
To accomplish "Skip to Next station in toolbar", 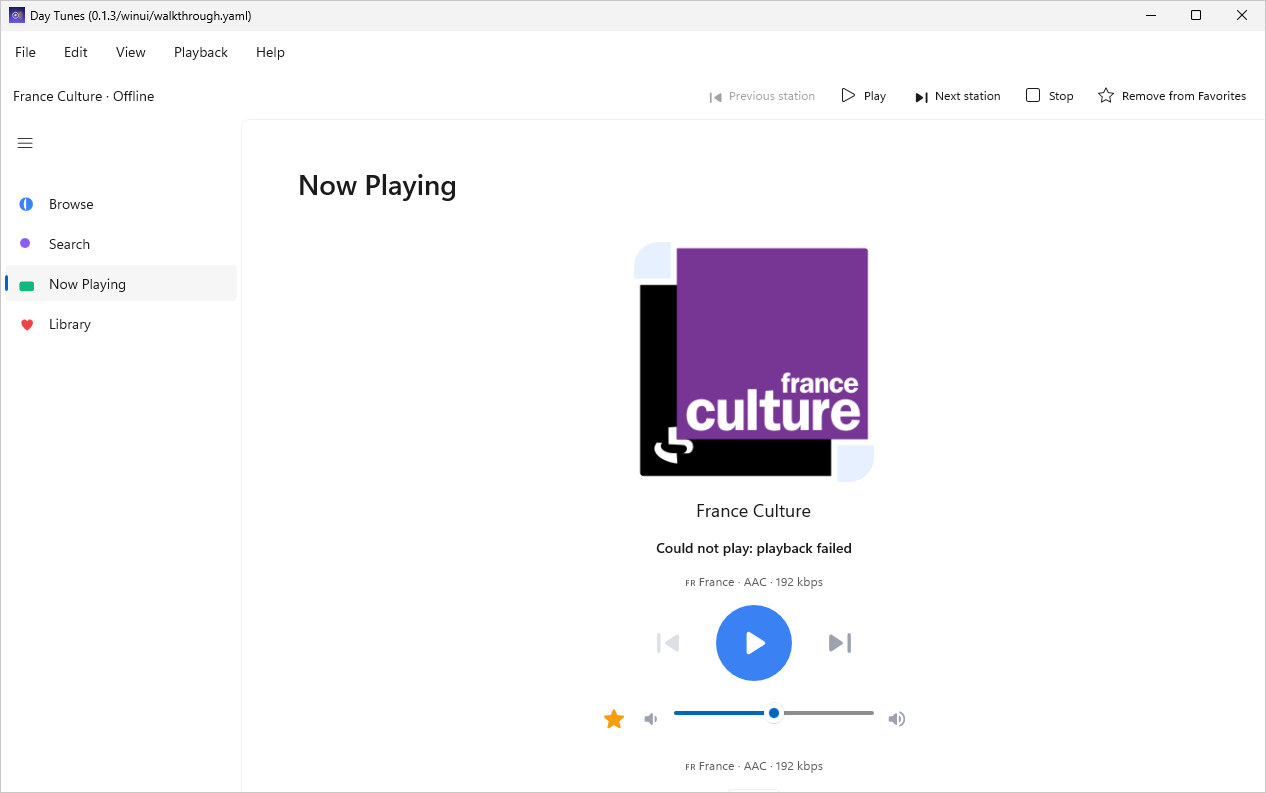I will (957, 96).
